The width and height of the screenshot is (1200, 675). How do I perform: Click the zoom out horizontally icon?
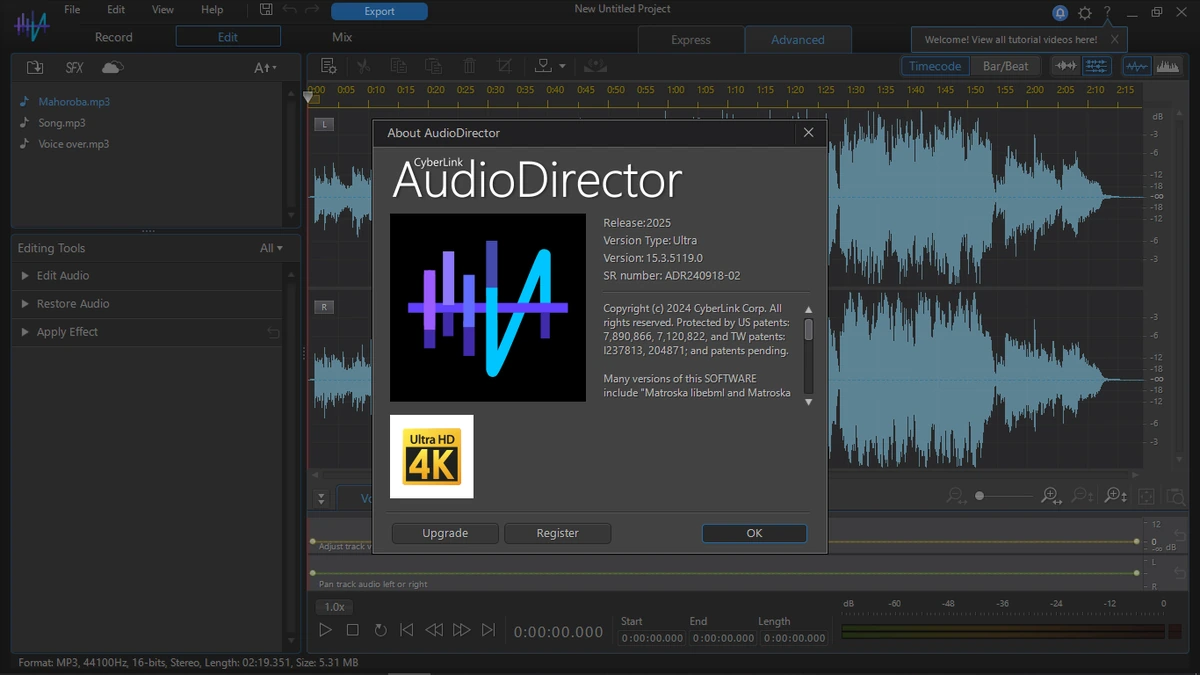tap(956, 496)
